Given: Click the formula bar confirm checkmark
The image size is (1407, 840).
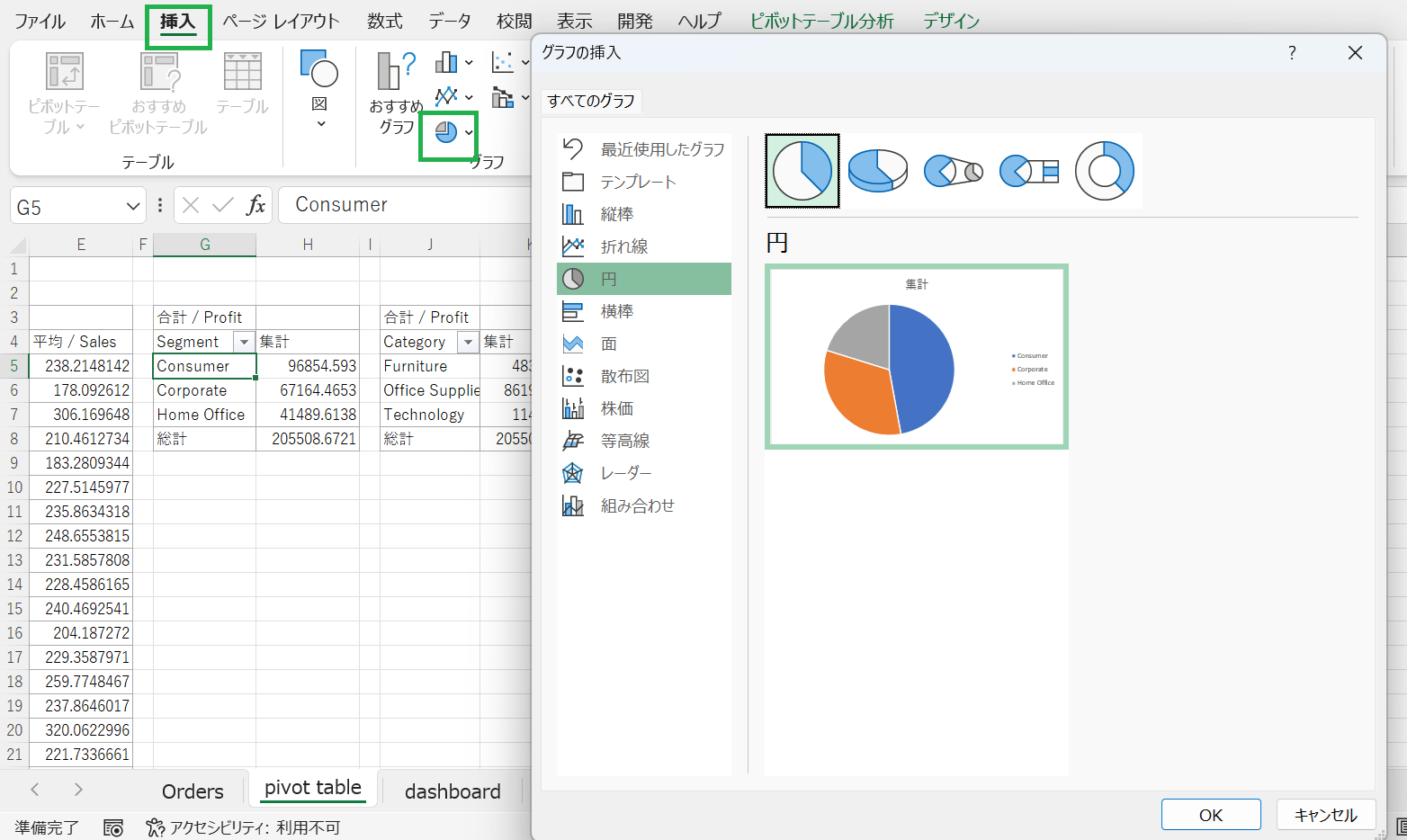Looking at the screenshot, I should [x=223, y=205].
